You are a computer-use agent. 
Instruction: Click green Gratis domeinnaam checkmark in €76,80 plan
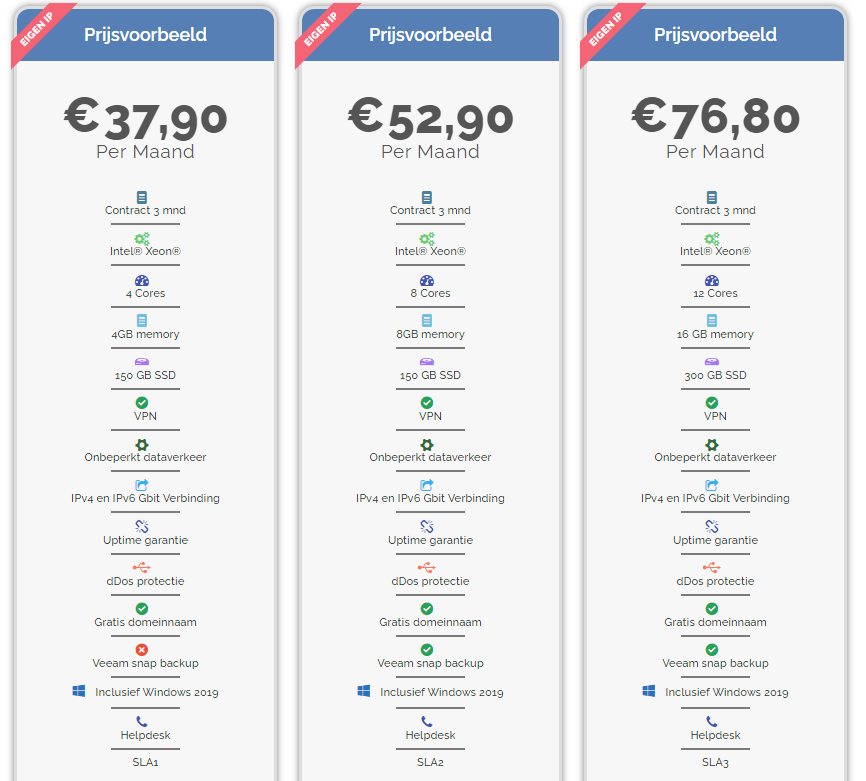click(712, 609)
